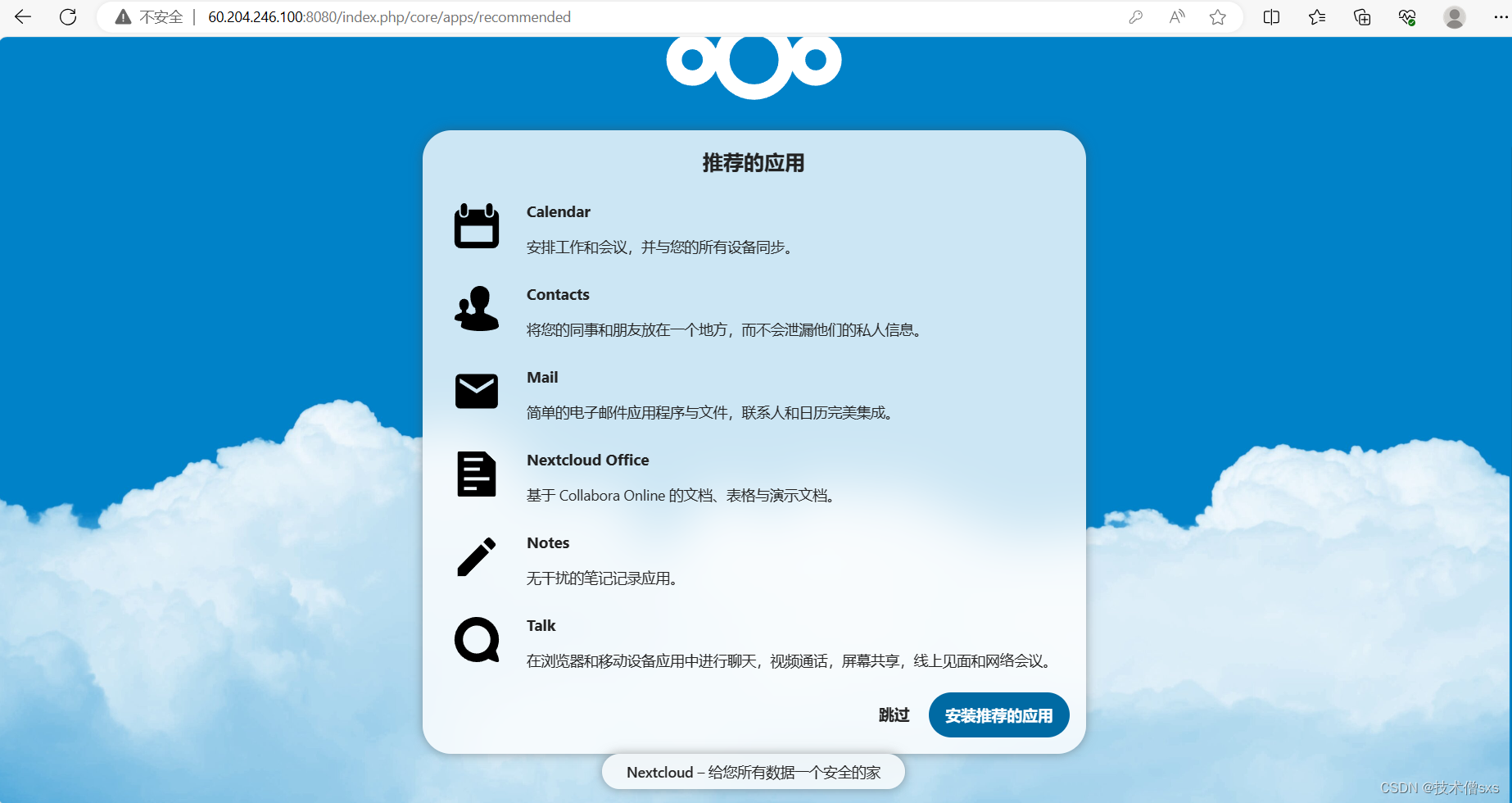
Task: Click the Mail envelope icon
Action: point(477,392)
